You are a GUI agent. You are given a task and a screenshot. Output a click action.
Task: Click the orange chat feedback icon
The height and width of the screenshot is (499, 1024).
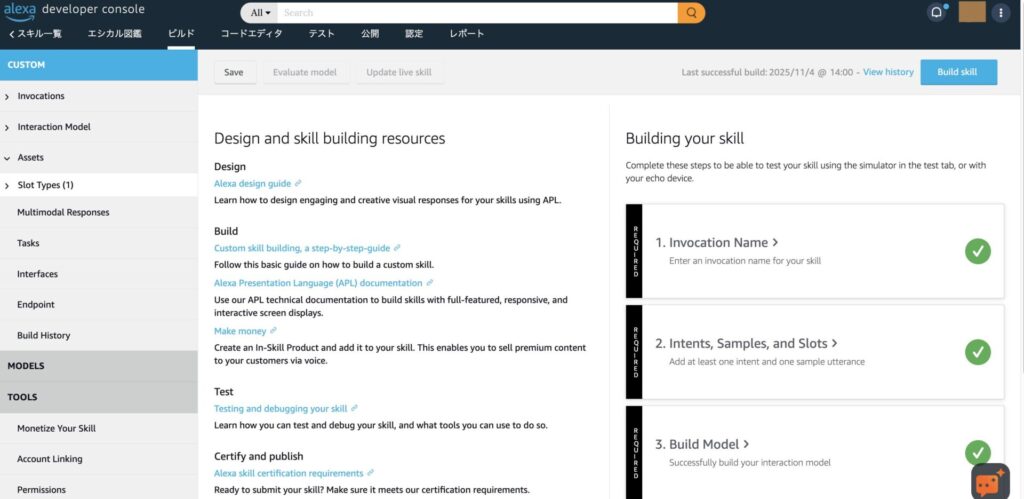pos(989,481)
